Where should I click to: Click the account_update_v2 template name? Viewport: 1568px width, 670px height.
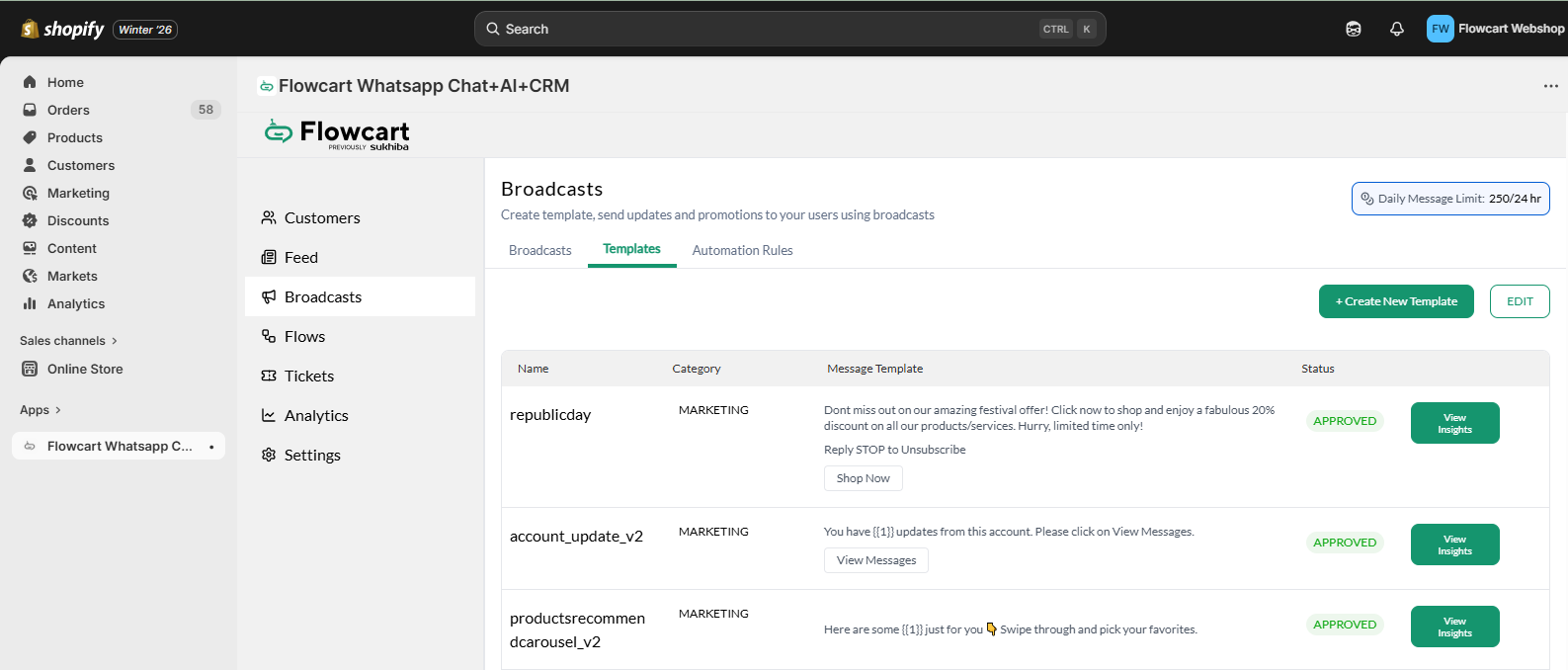click(x=576, y=537)
